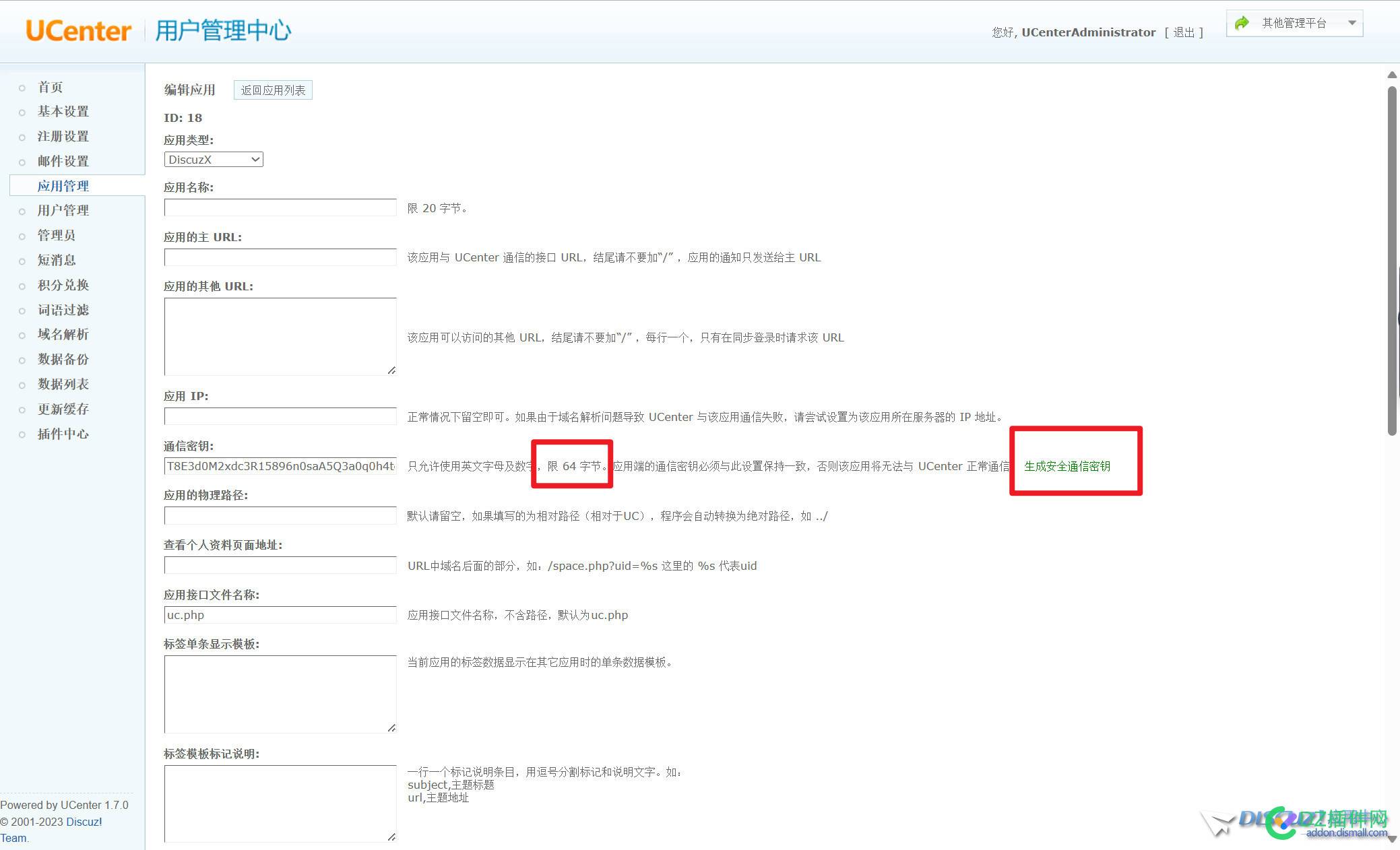
Task: Click the 退出 logout link
Action: click(1184, 32)
